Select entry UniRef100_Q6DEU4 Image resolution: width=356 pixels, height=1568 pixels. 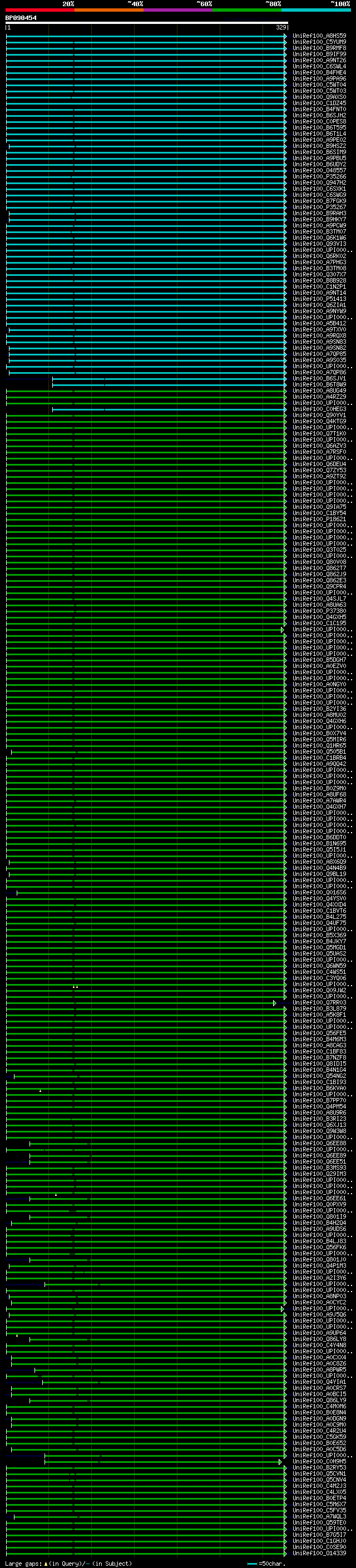pyautogui.click(x=319, y=464)
